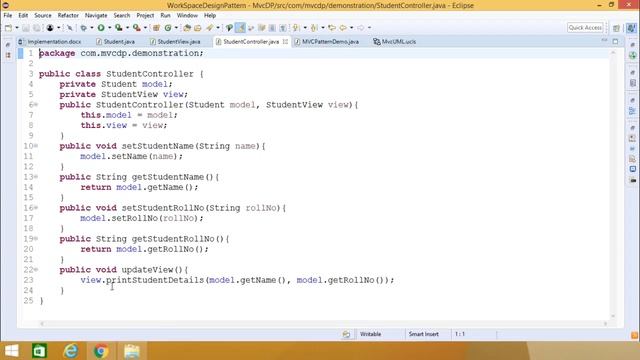Click the Quick Access search field

(585, 28)
